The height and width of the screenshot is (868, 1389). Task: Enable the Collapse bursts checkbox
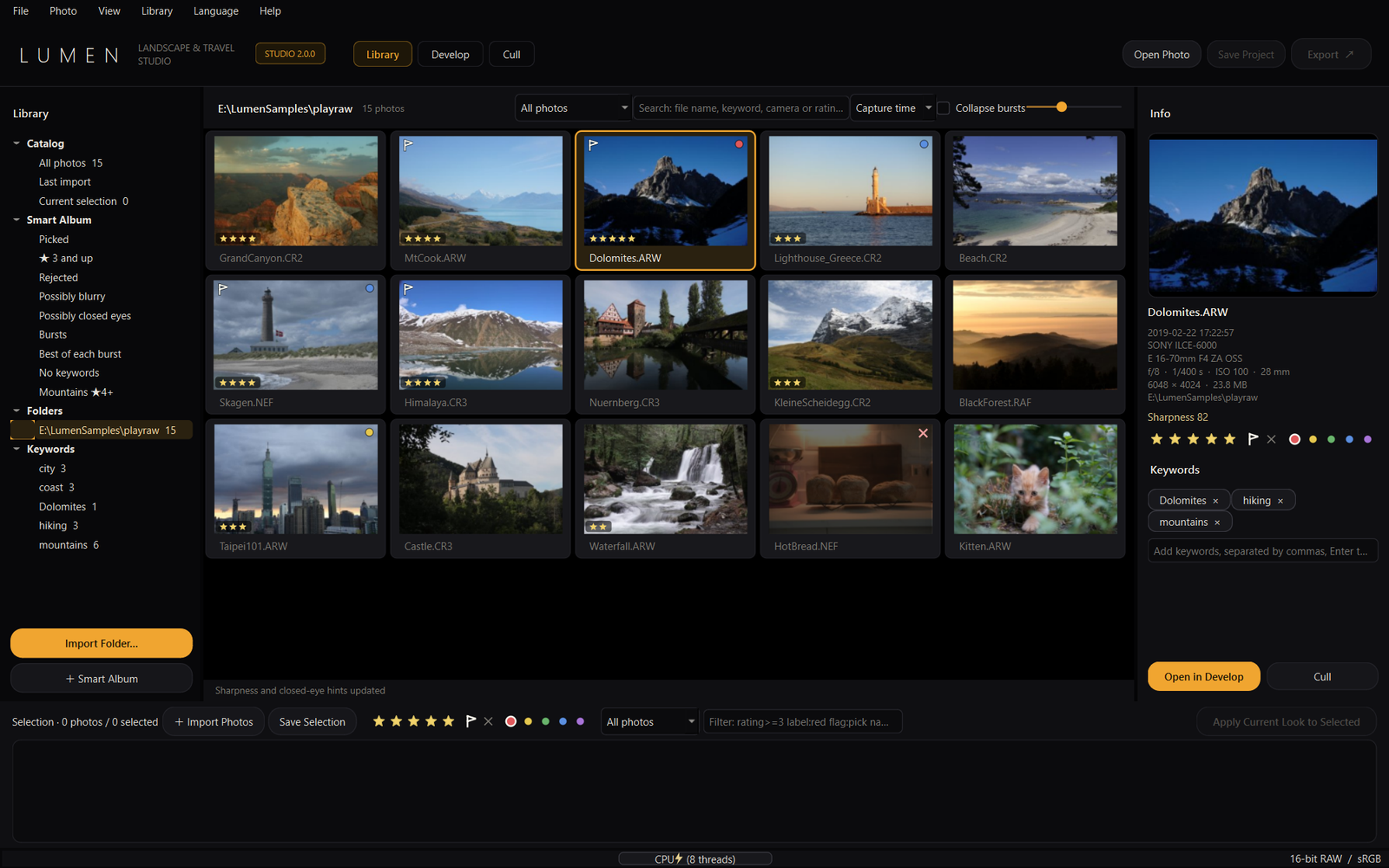coord(944,108)
